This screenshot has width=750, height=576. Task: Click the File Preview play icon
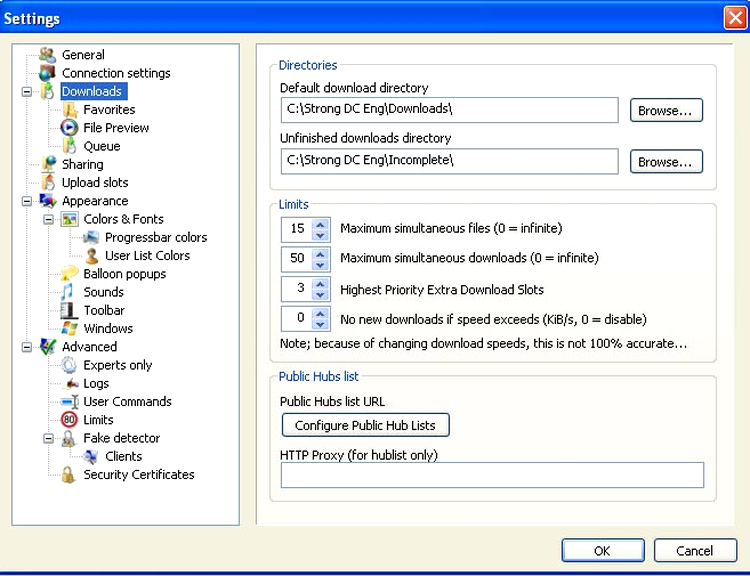coord(69,128)
